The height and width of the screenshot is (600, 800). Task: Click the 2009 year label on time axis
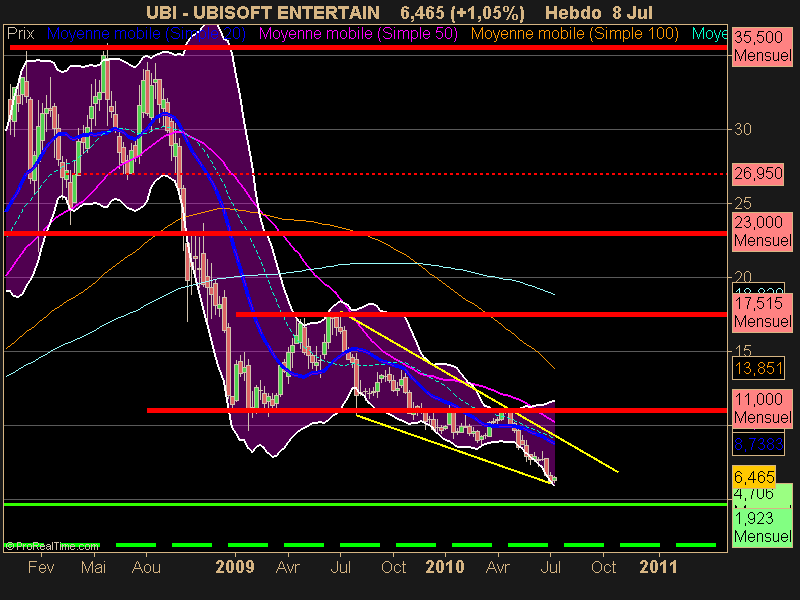(x=235, y=567)
